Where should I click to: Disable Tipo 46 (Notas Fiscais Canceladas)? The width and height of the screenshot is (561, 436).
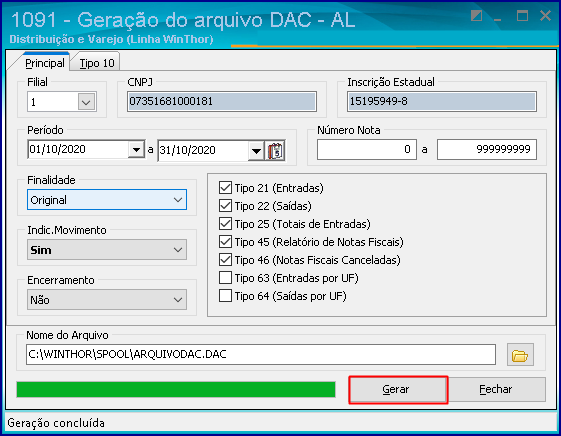[x=225, y=260]
